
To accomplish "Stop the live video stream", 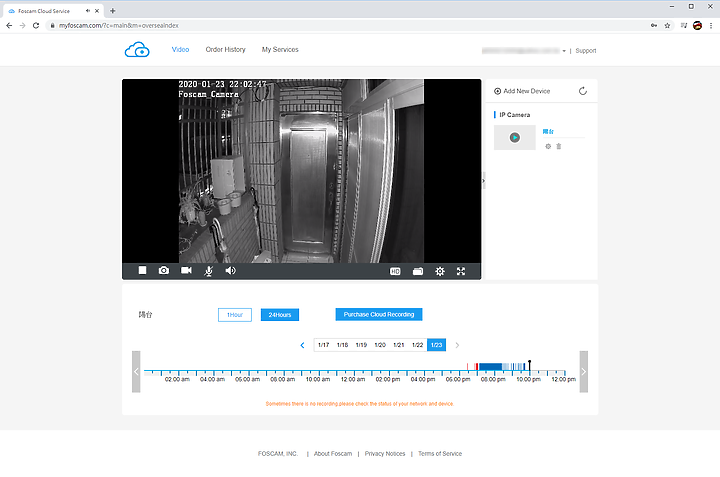I will pos(142,270).
